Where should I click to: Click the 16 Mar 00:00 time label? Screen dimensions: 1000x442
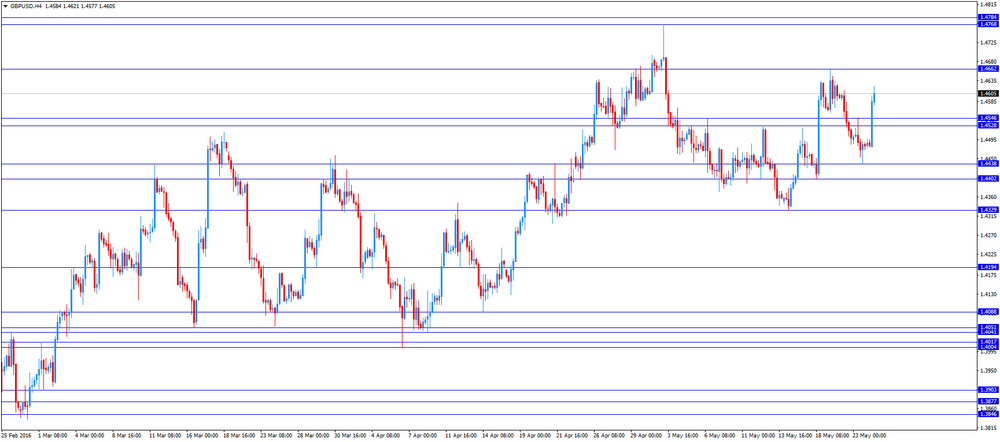click(200, 436)
